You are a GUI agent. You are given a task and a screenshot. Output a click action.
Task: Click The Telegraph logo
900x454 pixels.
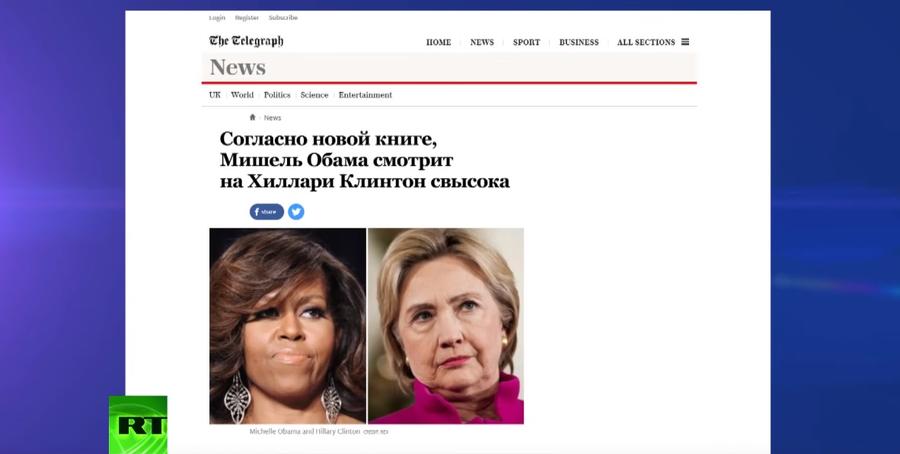[246, 41]
